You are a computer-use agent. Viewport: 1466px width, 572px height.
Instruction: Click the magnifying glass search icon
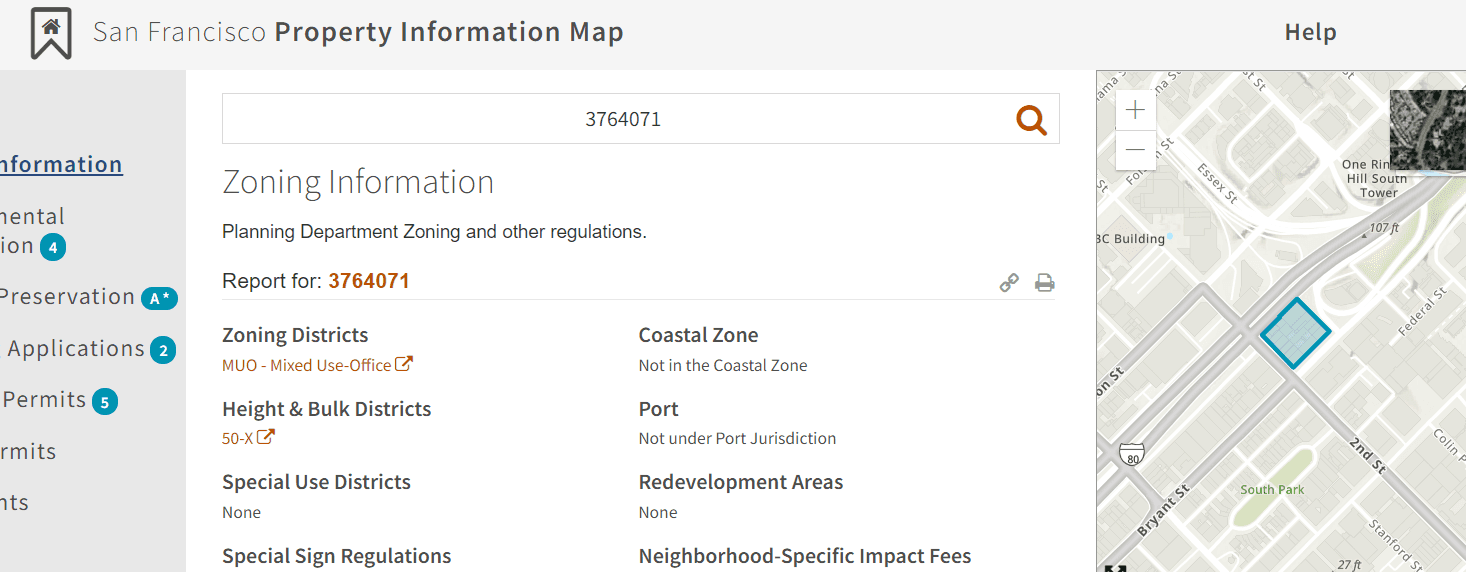tap(1031, 120)
